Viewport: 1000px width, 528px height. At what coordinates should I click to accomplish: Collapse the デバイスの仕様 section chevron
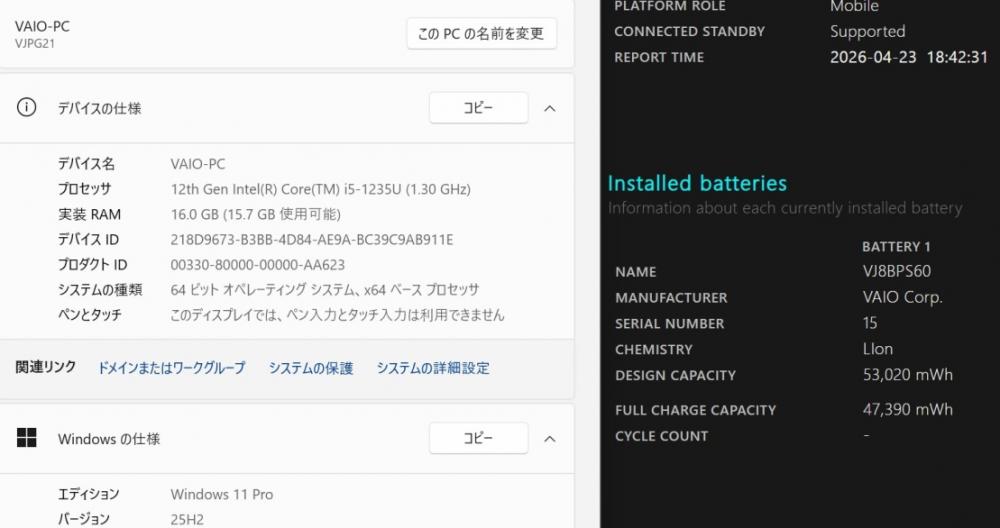click(x=549, y=108)
